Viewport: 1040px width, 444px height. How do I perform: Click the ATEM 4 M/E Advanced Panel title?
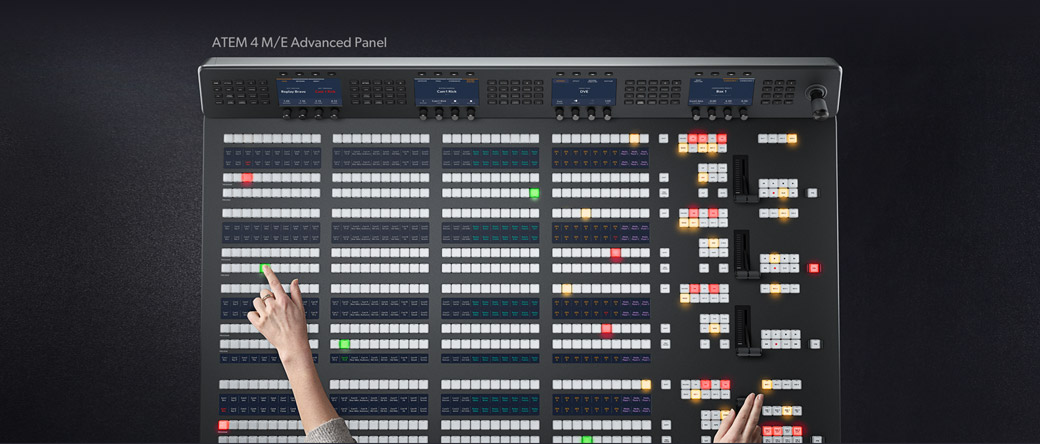click(x=299, y=43)
